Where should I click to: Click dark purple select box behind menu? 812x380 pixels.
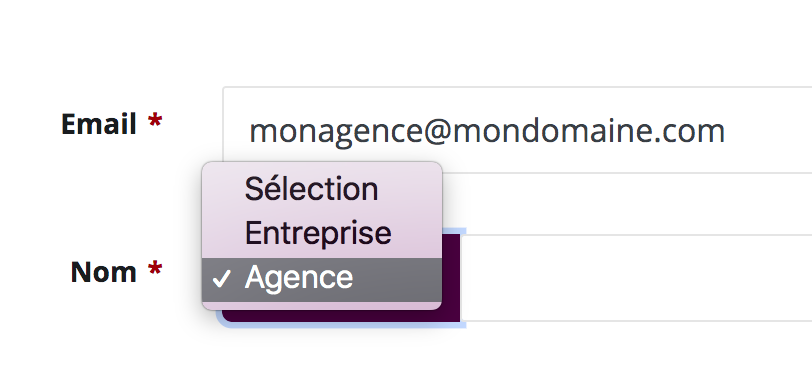451,277
